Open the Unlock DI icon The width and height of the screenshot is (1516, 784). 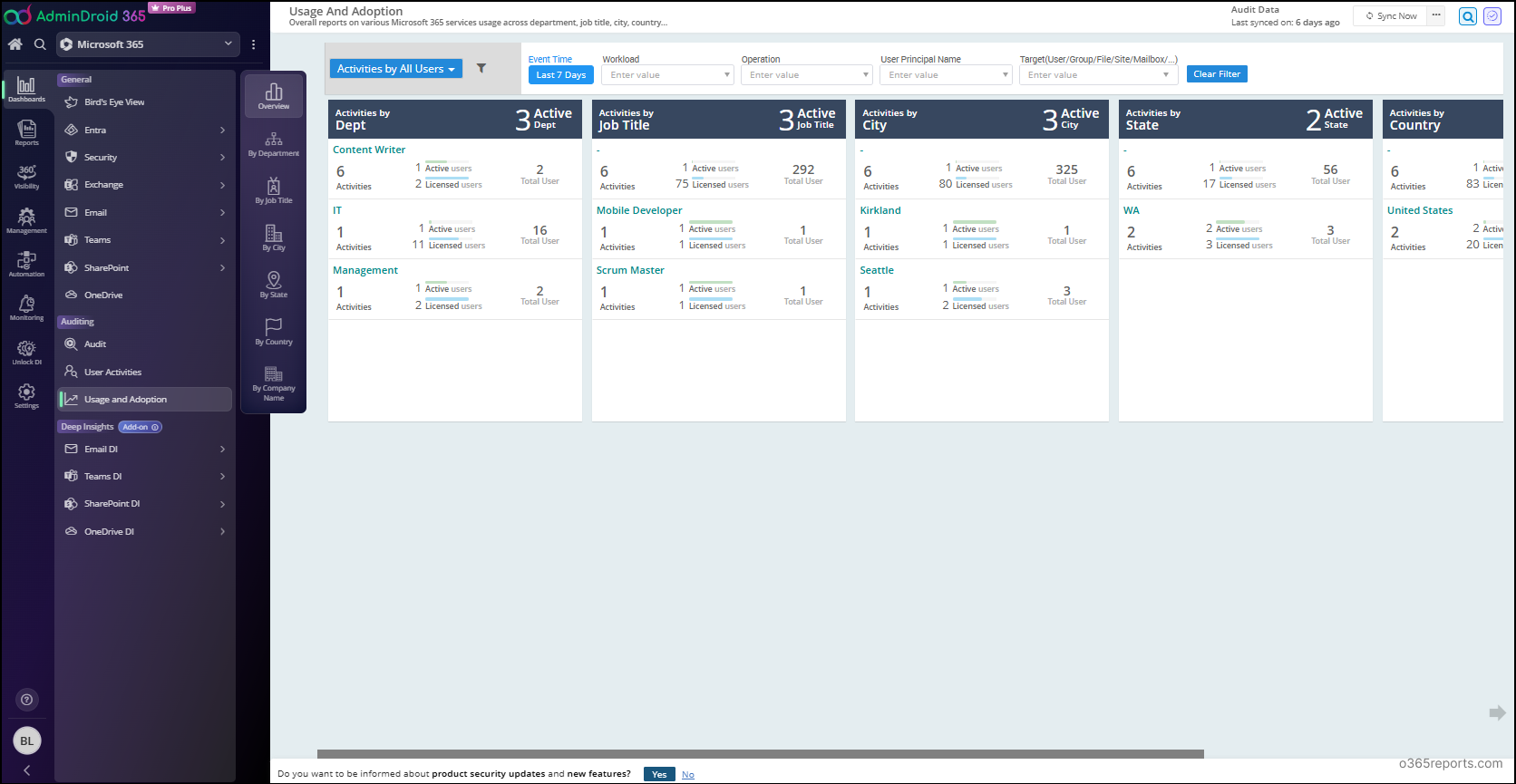click(26, 352)
